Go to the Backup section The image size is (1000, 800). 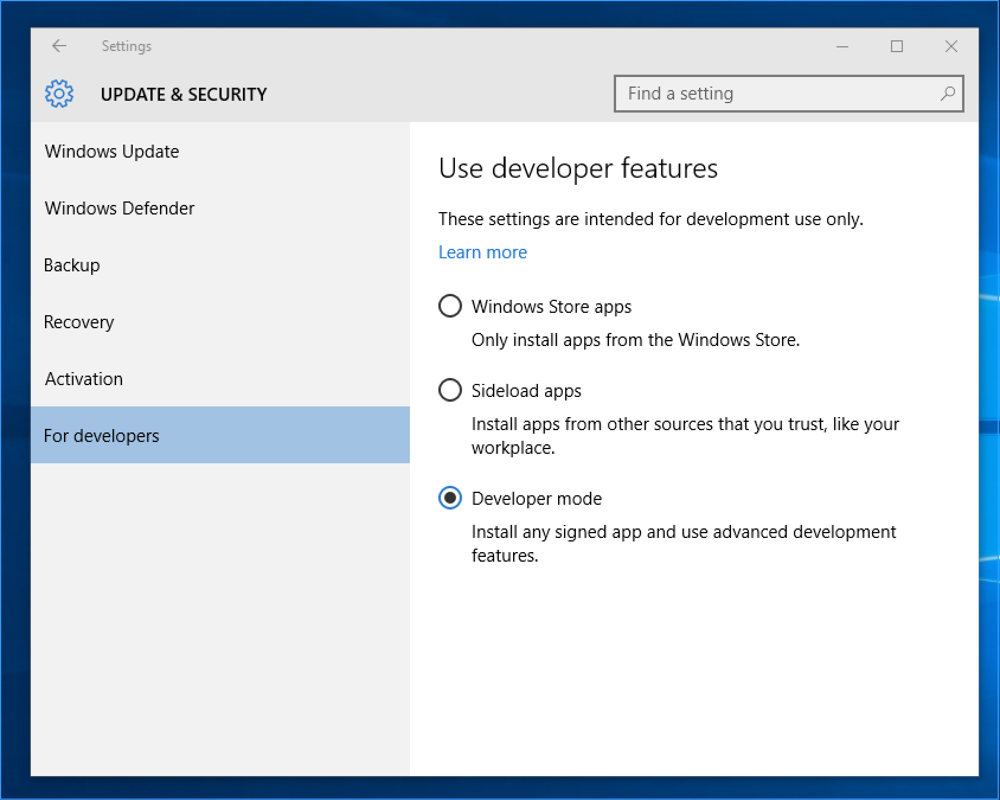coord(220,265)
